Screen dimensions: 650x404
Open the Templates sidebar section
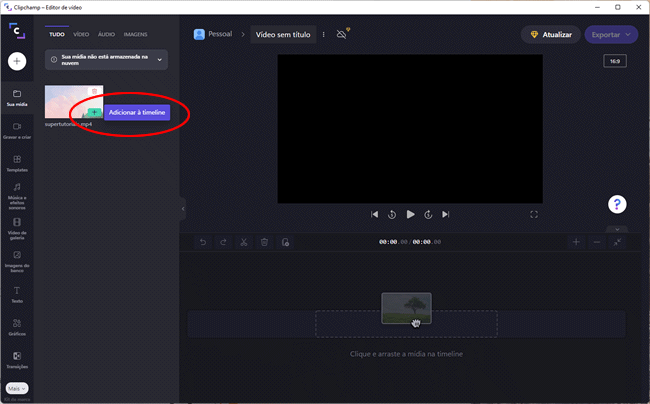17,163
